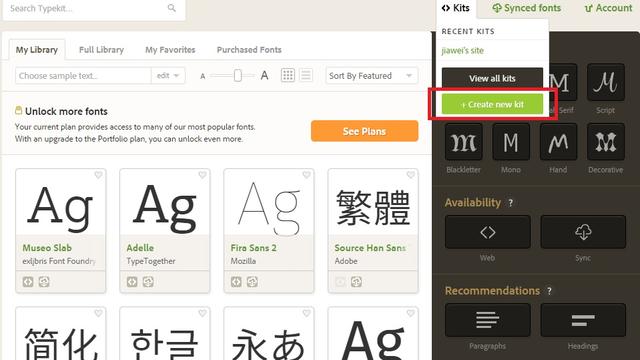Click the Unlock more fonts lock icon
The width and height of the screenshot is (640, 360).
[x=18, y=110]
